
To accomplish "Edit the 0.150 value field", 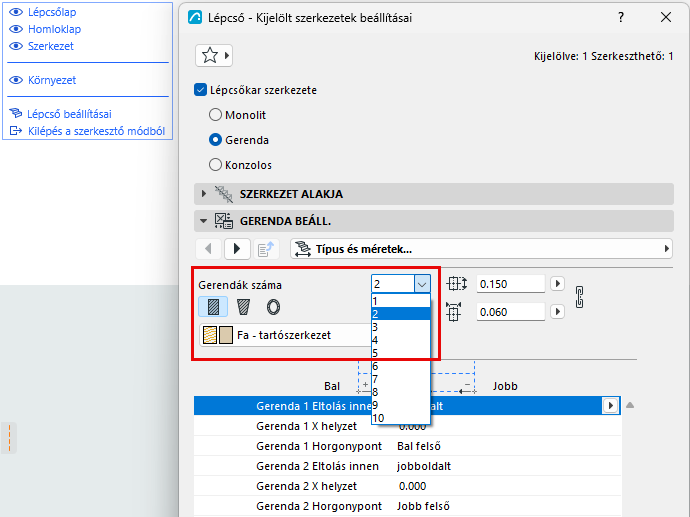I will click(x=510, y=284).
